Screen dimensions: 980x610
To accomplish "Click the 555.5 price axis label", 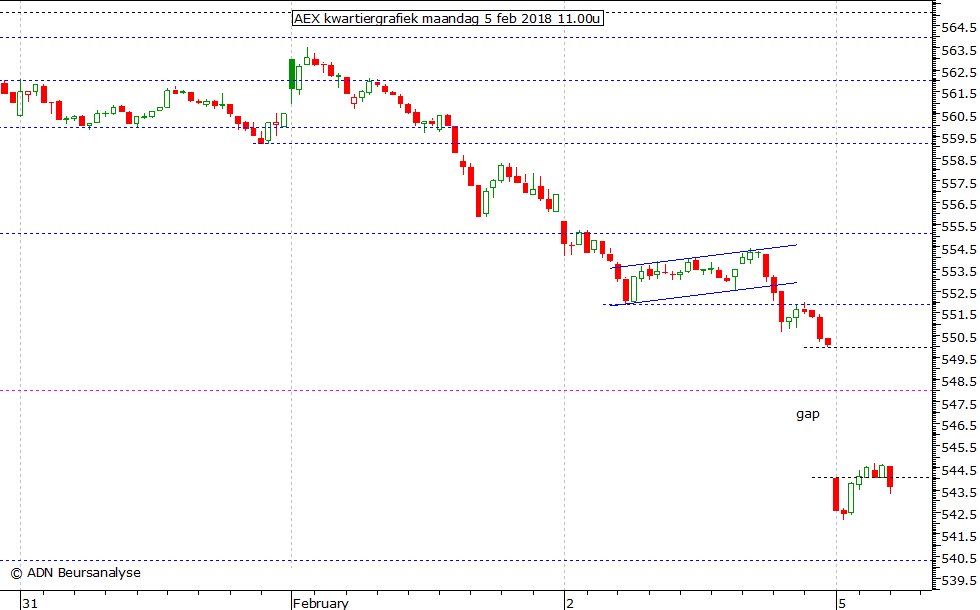I will coord(959,228).
